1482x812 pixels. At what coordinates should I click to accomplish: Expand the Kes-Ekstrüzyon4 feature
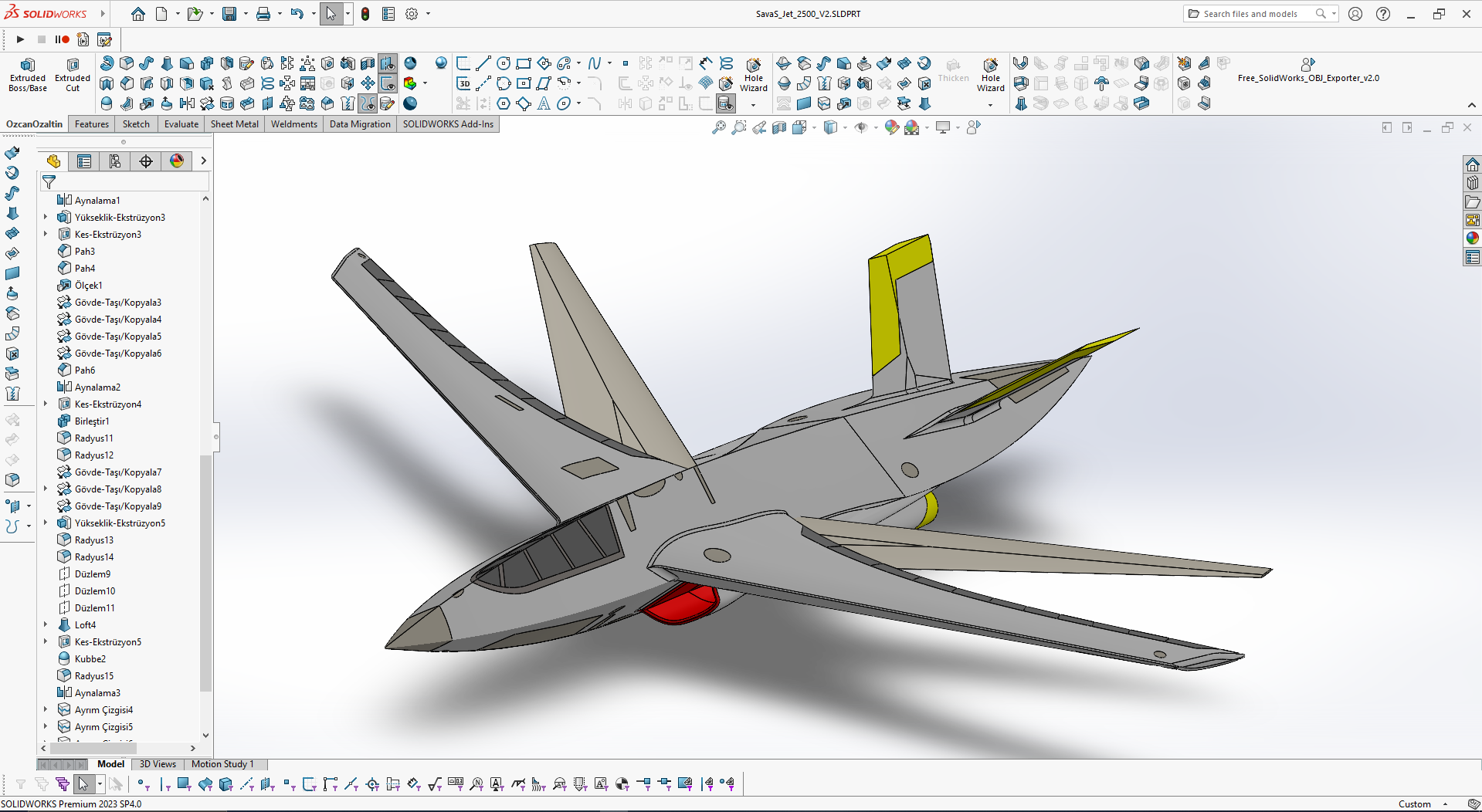point(46,404)
